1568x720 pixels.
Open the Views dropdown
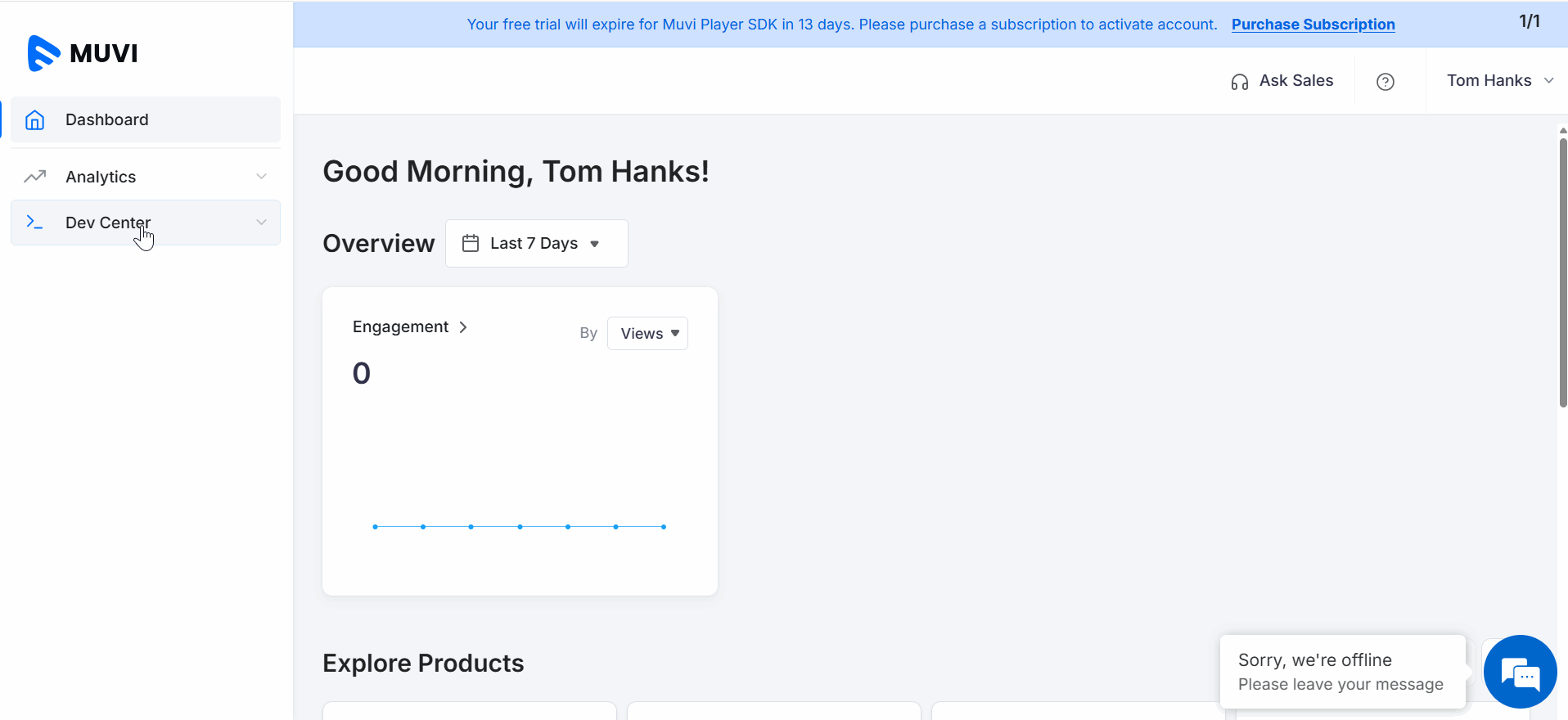647,334
